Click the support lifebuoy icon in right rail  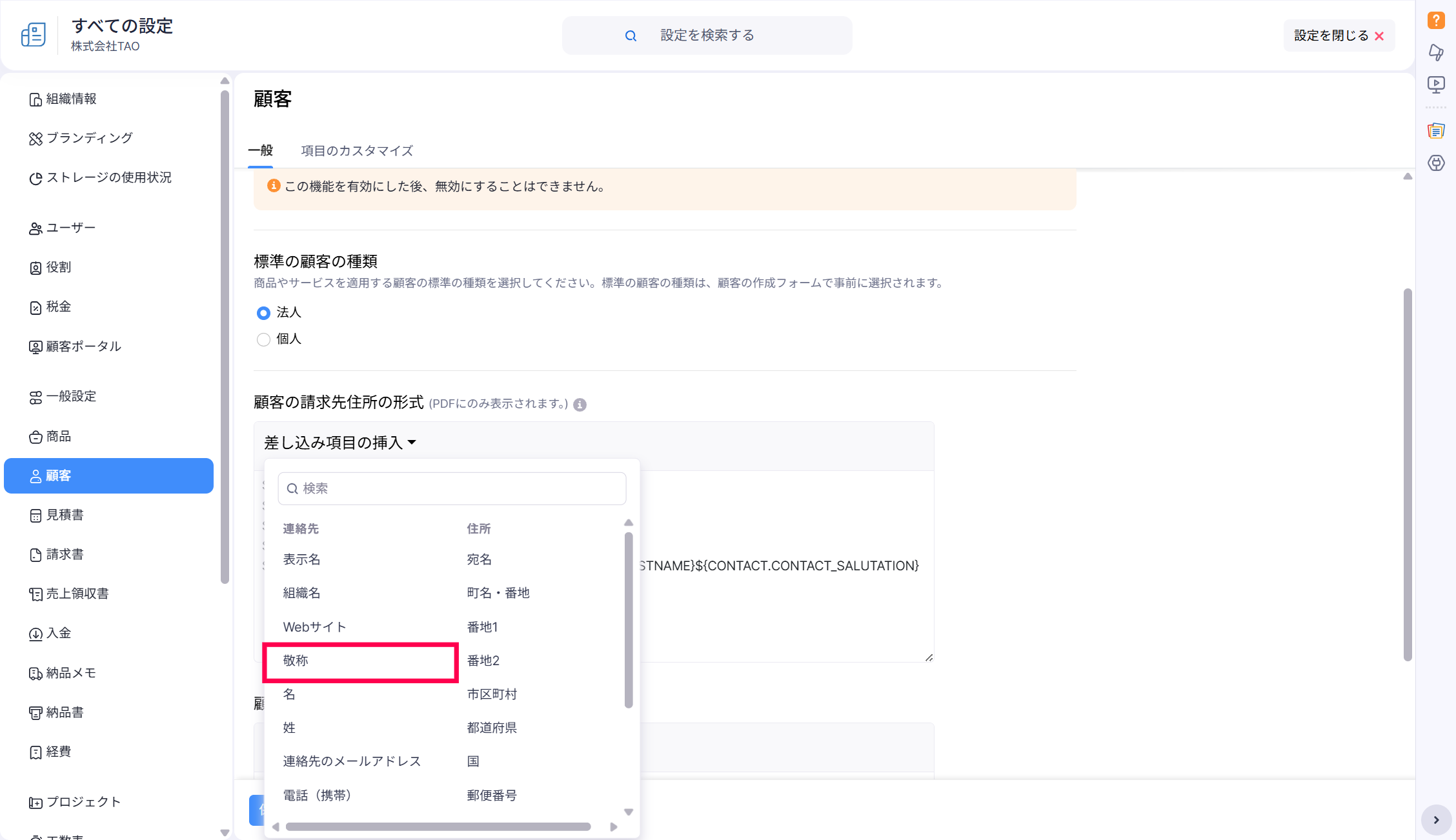click(x=1436, y=163)
